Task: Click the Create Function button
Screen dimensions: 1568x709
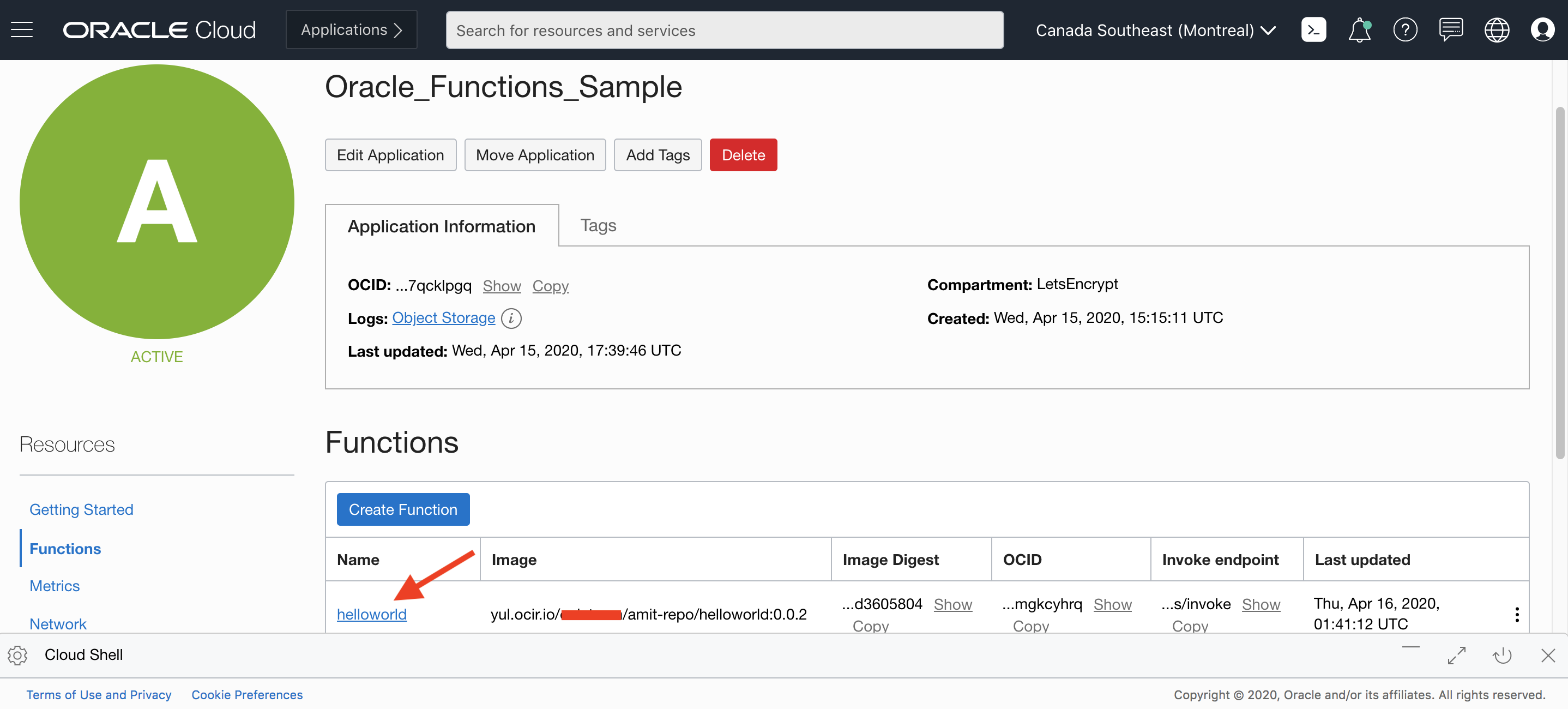Action: [x=402, y=509]
